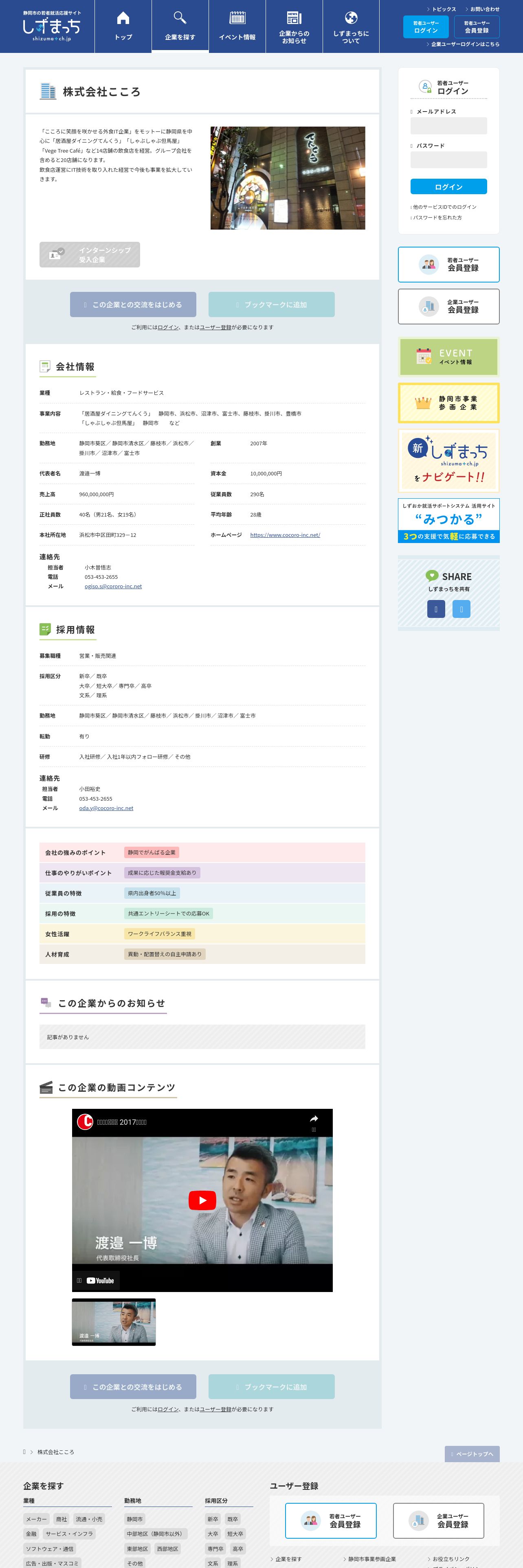Image resolution: width=523 pixels, height=1568 pixels.
Task: Select footer メーカー industry tag
Action: click(x=36, y=1519)
